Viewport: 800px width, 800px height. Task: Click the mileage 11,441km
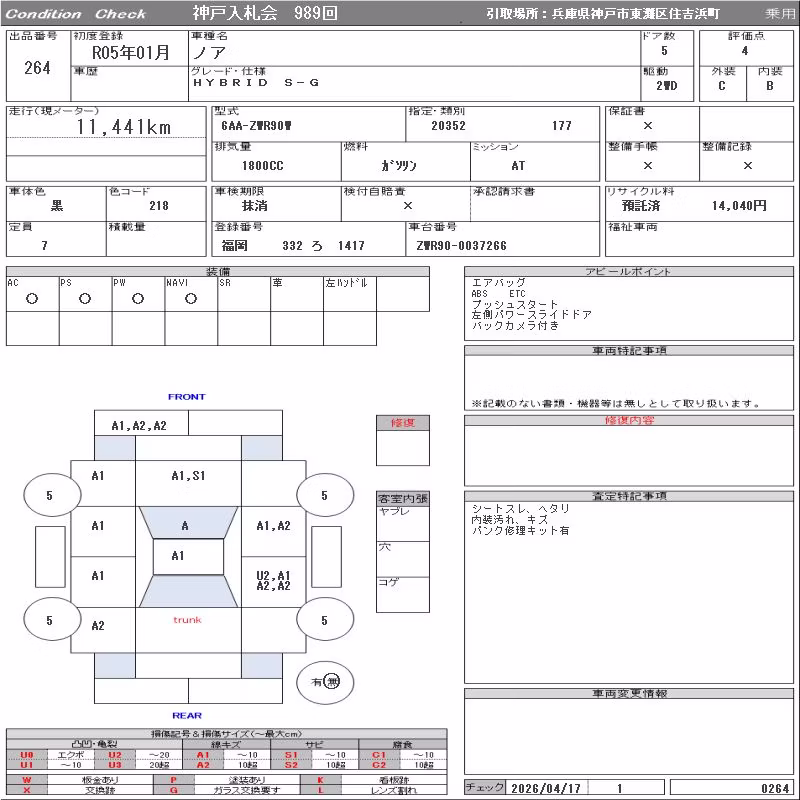tap(123, 127)
